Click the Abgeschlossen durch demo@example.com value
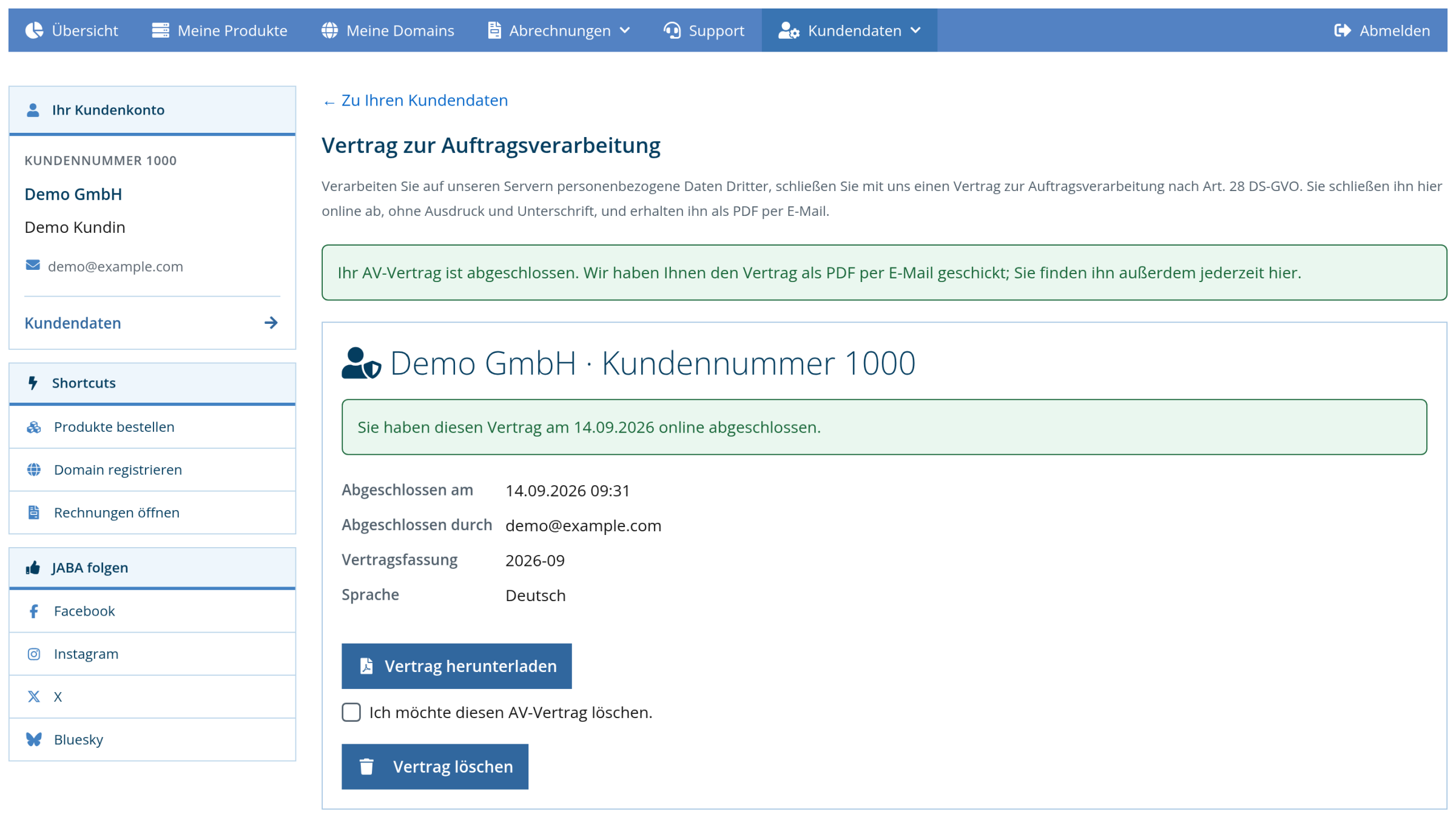 click(584, 525)
